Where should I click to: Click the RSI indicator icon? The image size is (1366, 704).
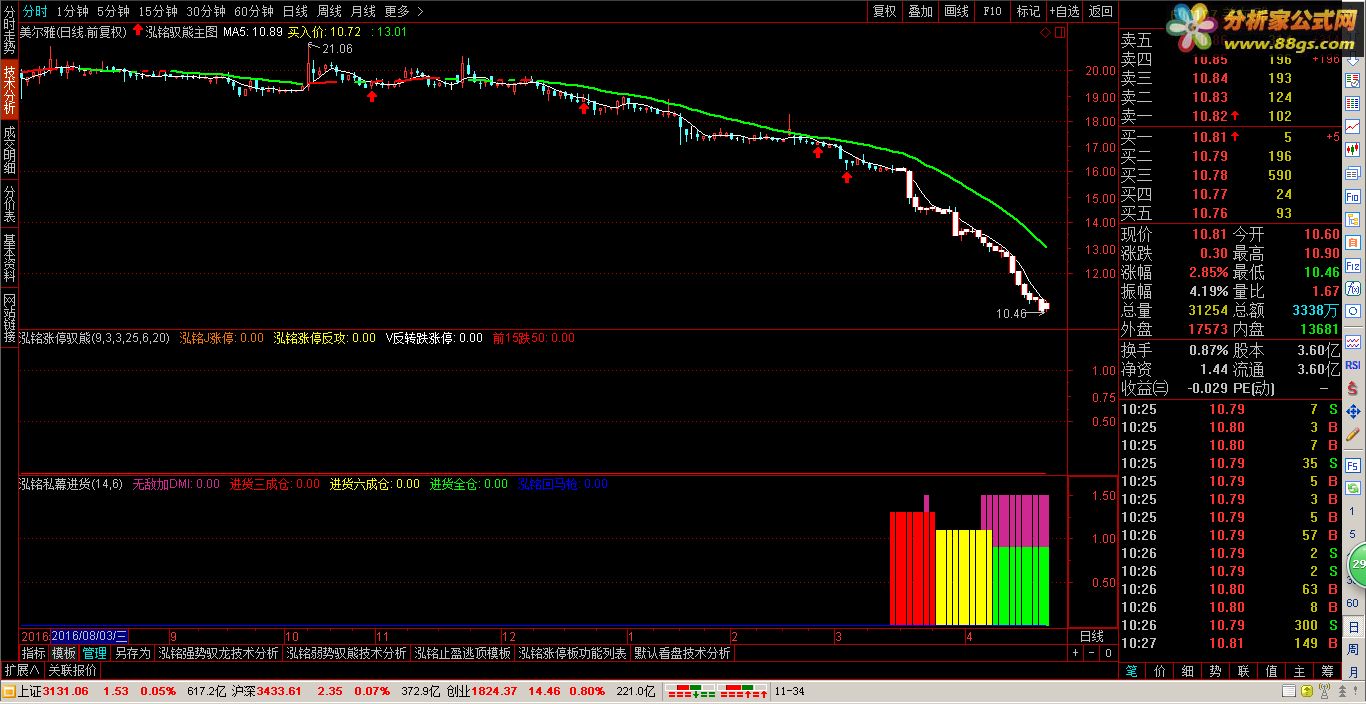pos(1352,366)
